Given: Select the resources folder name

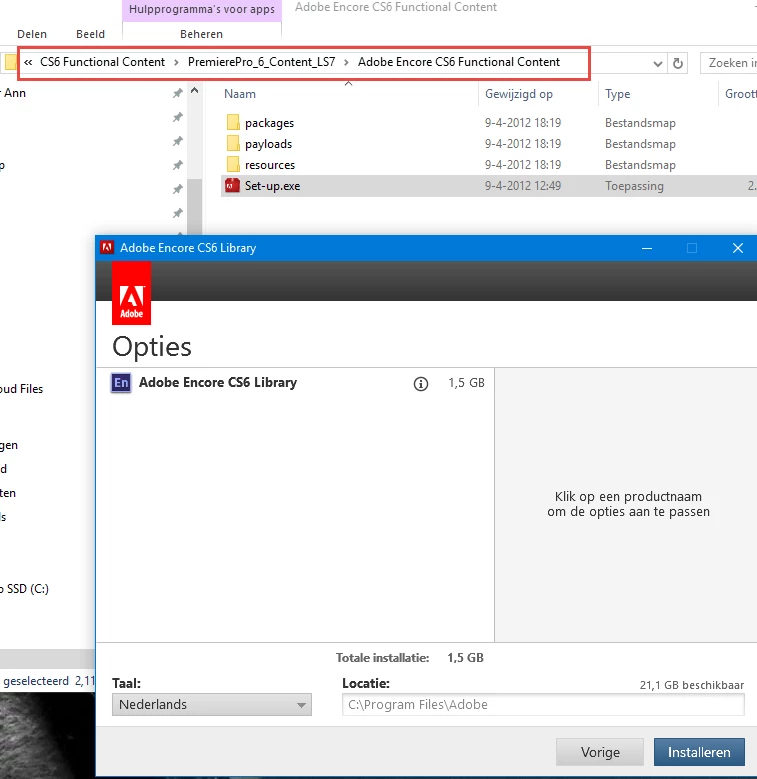Looking at the screenshot, I should (x=270, y=165).
